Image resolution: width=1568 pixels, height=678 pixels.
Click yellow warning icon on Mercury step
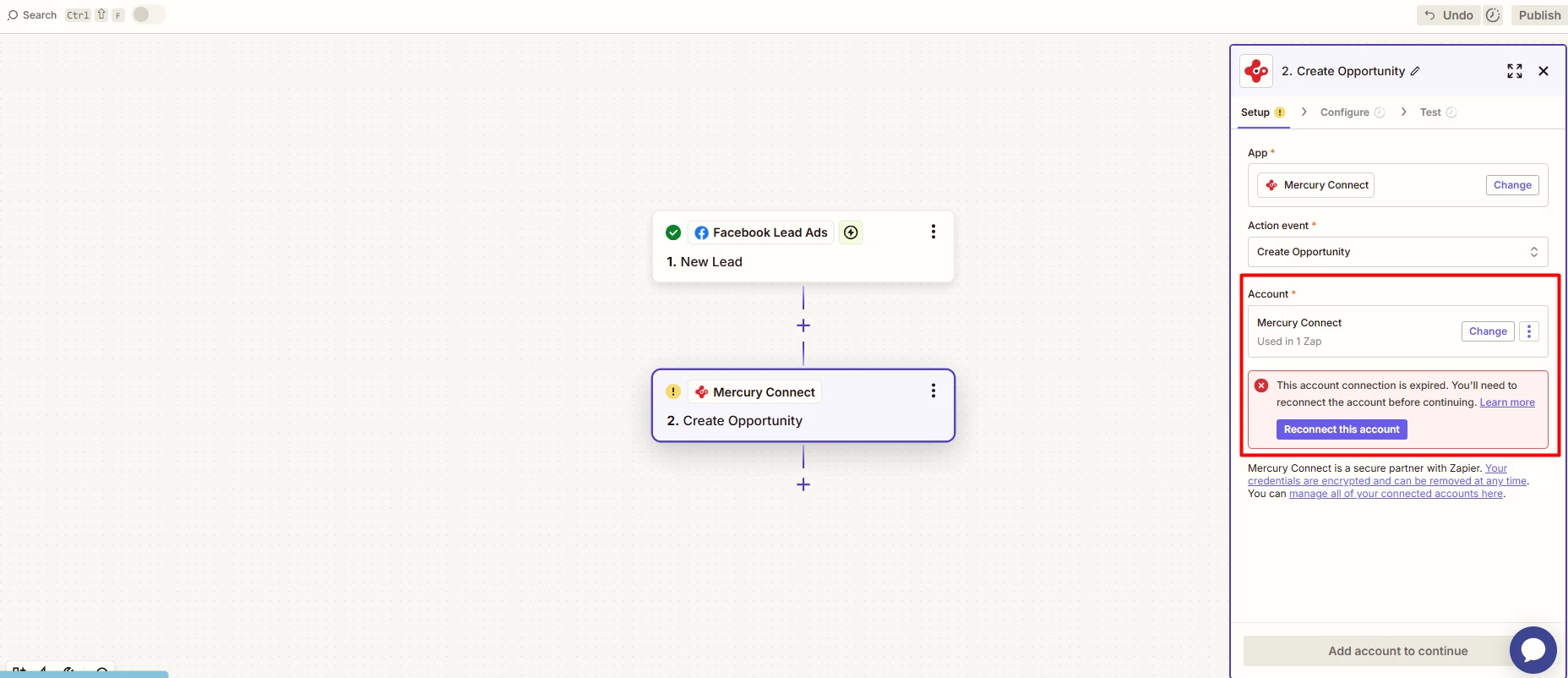click(673, 391)
